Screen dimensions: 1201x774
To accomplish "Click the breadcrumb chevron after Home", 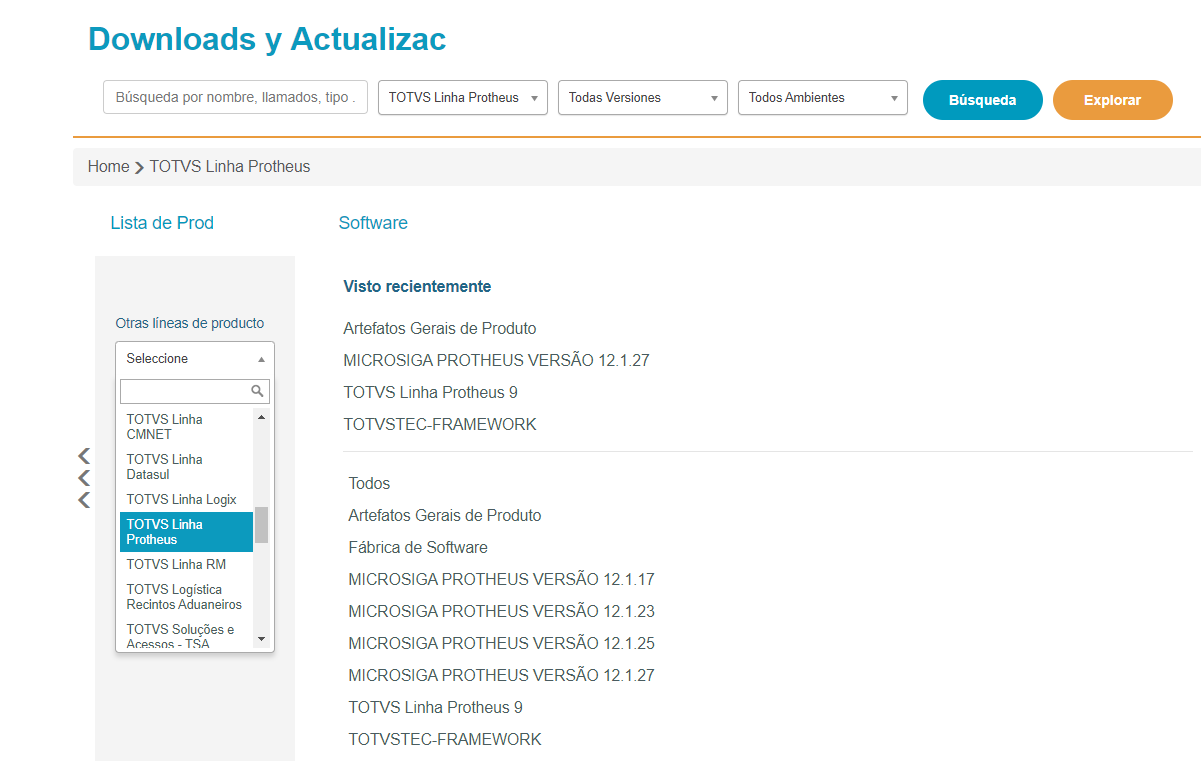I will [139, 168].
